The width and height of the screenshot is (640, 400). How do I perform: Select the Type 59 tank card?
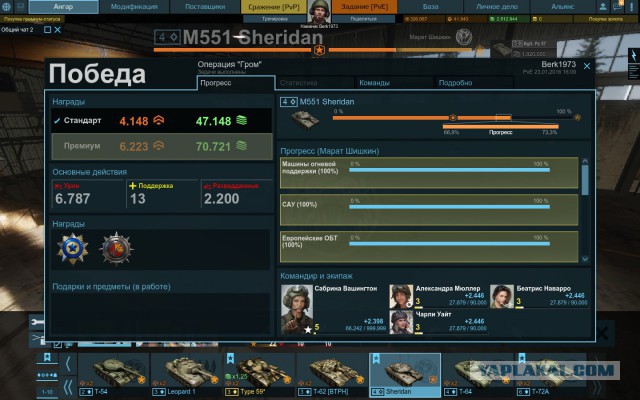(x=259, y=375)
